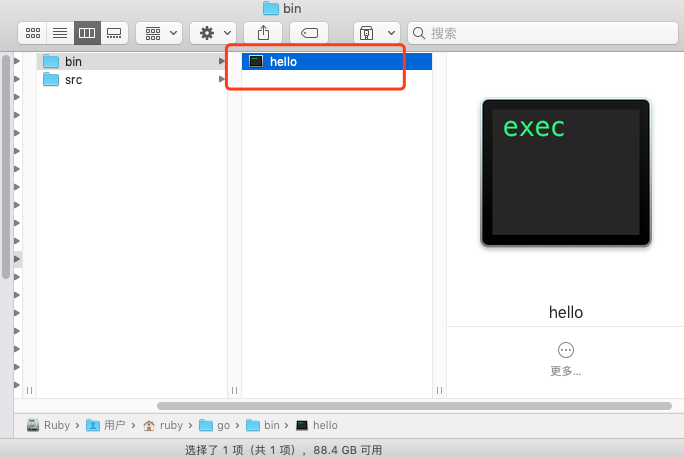Switch to gallery view in the toolbar
684x457 pixels.
point(114,33)
